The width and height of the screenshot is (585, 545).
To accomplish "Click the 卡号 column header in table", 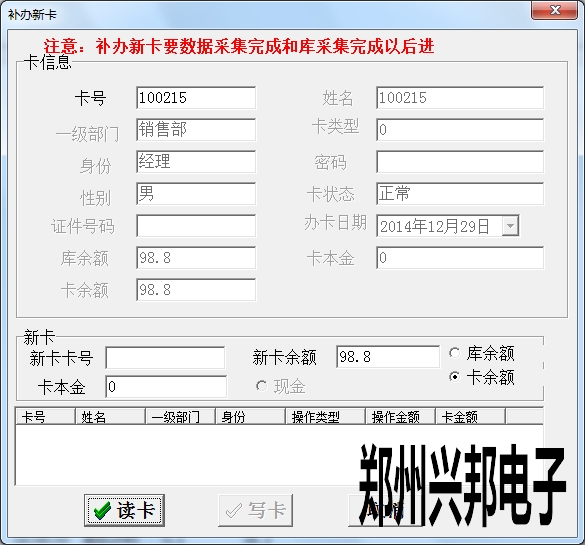I will (x=45, y=416).
